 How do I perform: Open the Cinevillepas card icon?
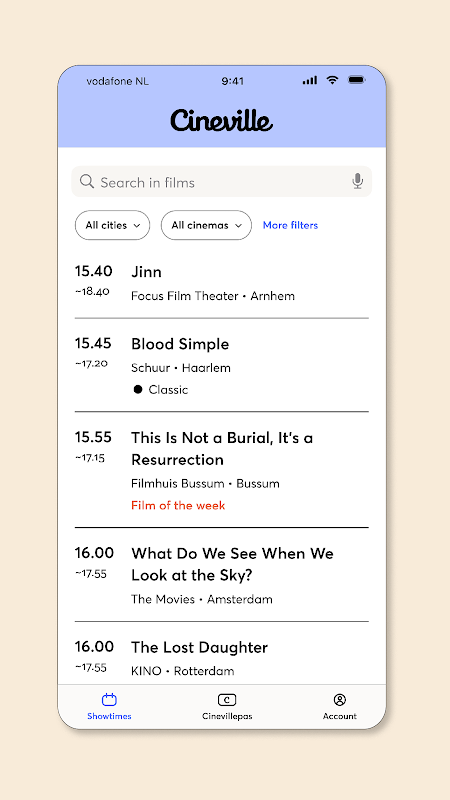(227, 699)
